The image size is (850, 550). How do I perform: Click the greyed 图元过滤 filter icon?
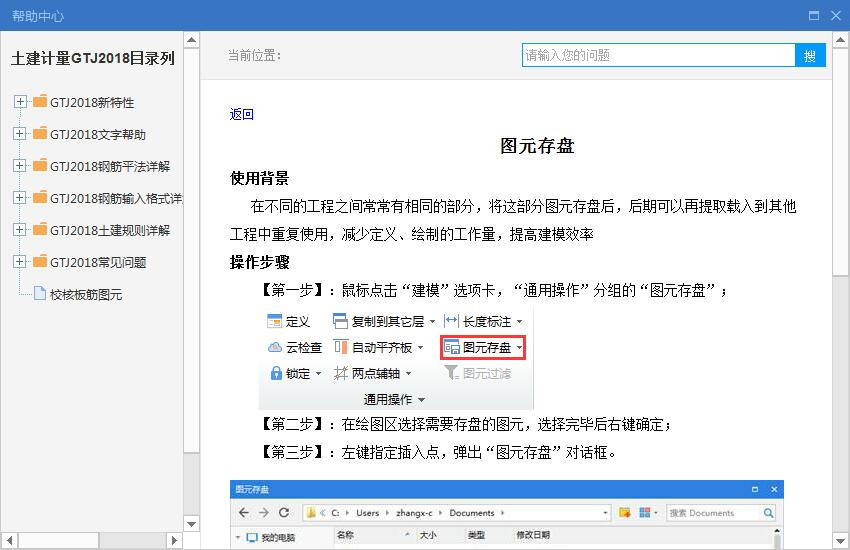pos(451,373)
